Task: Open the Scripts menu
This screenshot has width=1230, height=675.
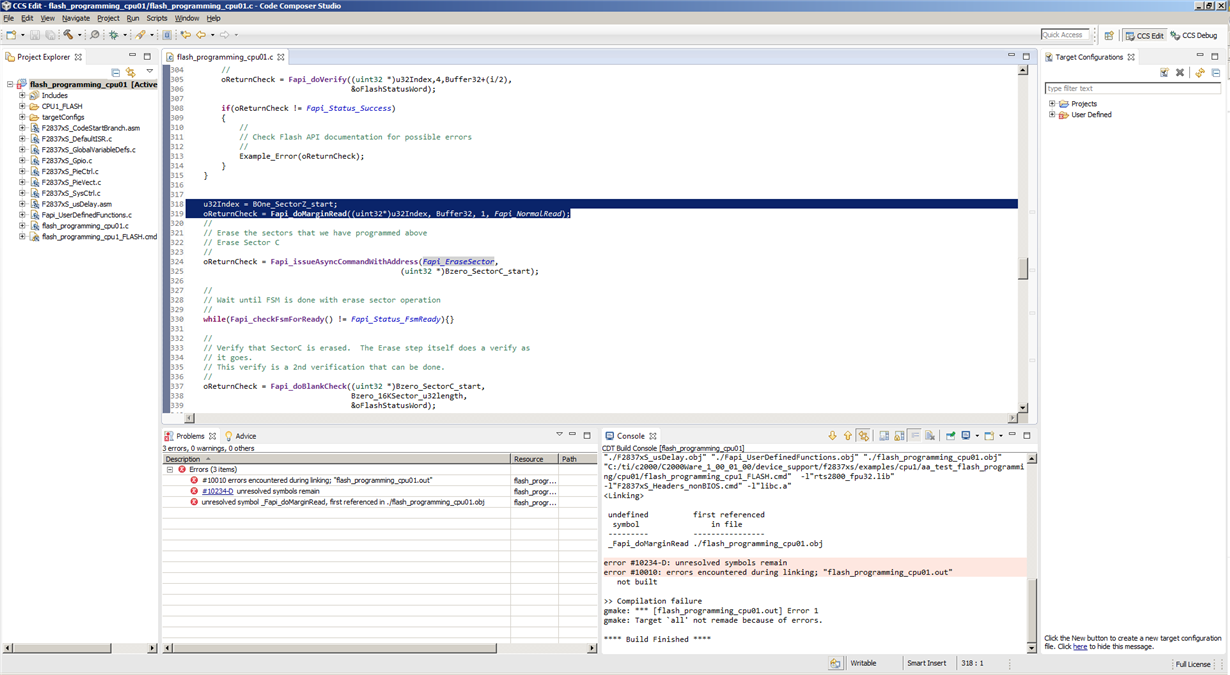Action: 157,18
